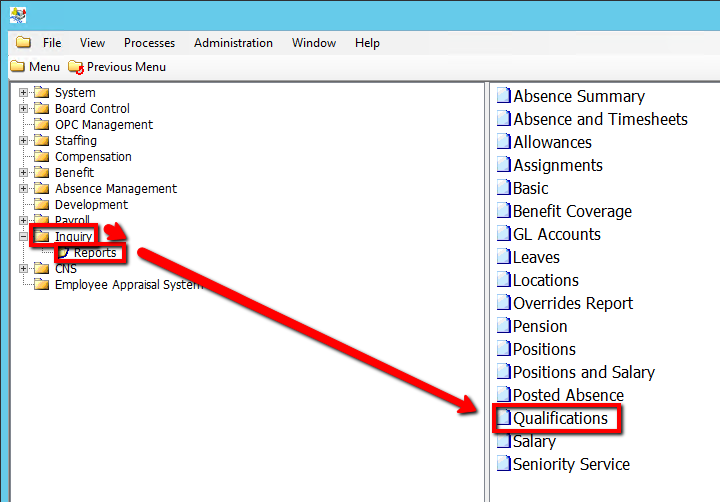Select Employee Appraisal System in the tree
This screenshot has width=720, height=502.
click(128, 285)
